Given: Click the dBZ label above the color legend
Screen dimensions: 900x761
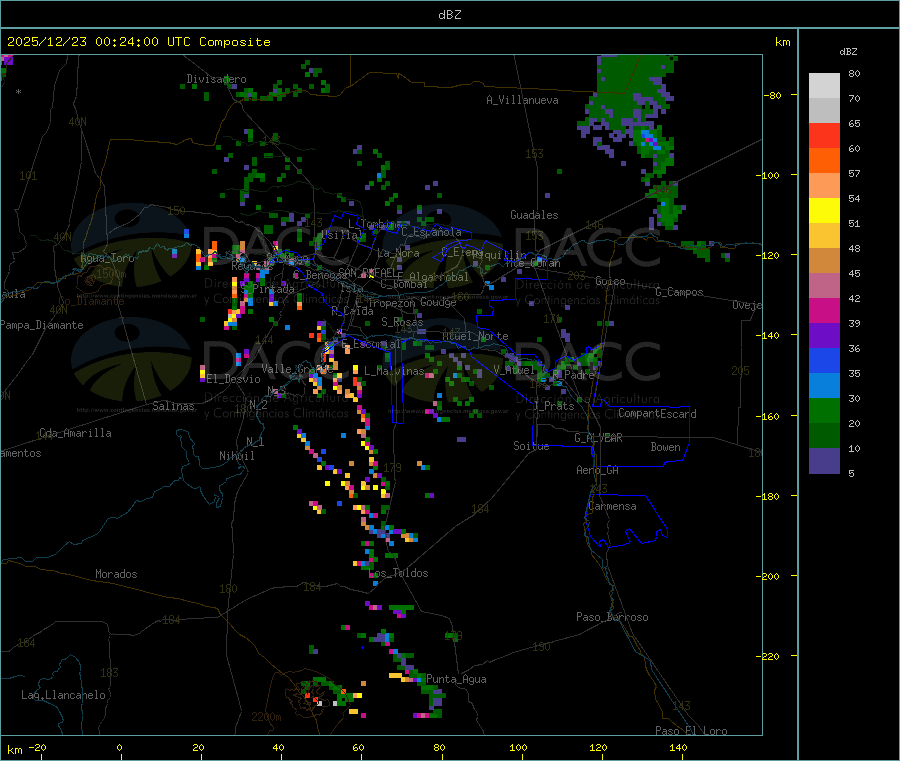Looking at the screenshot, I should pos(848,52).
